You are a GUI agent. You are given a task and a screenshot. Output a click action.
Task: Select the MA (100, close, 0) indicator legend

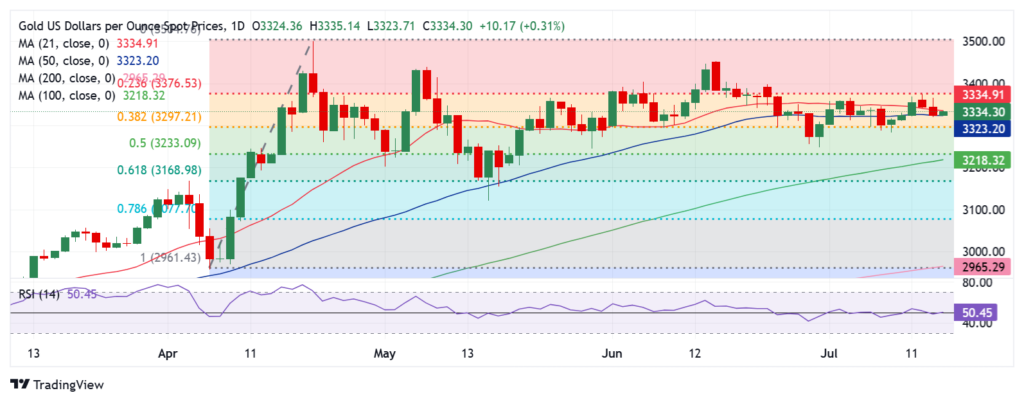point(63,95)
